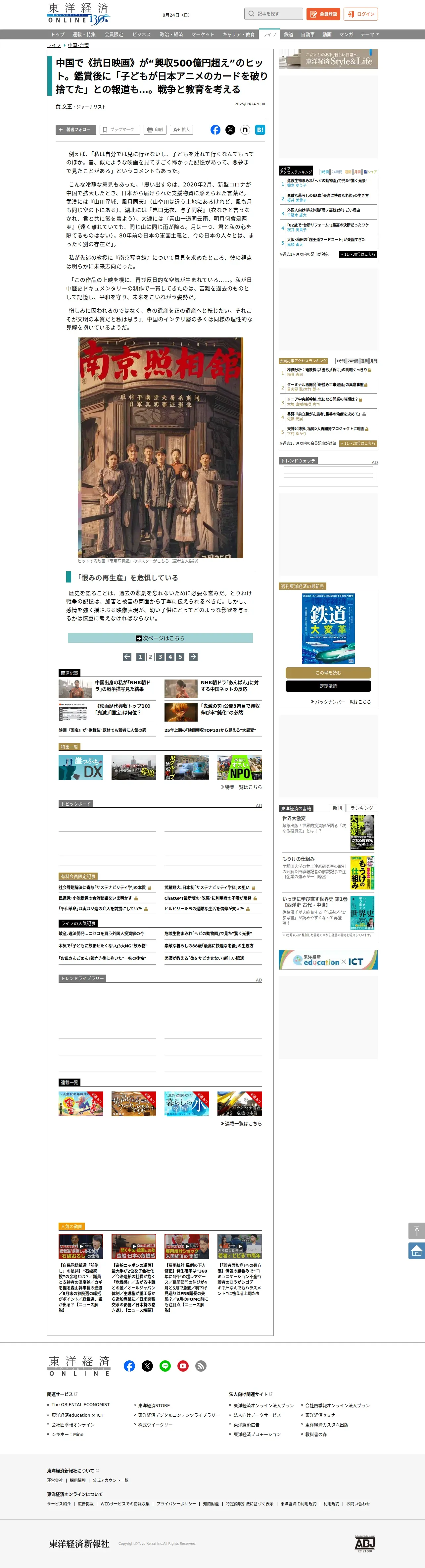Select マンガ in navigation bar
The height and width of the screenshot is (1568, 425).
[346, 35]
